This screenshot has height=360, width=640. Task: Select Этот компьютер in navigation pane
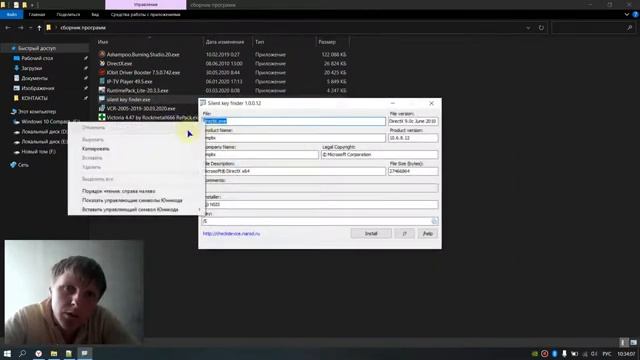pyautogui.click(x=37, y=111)
